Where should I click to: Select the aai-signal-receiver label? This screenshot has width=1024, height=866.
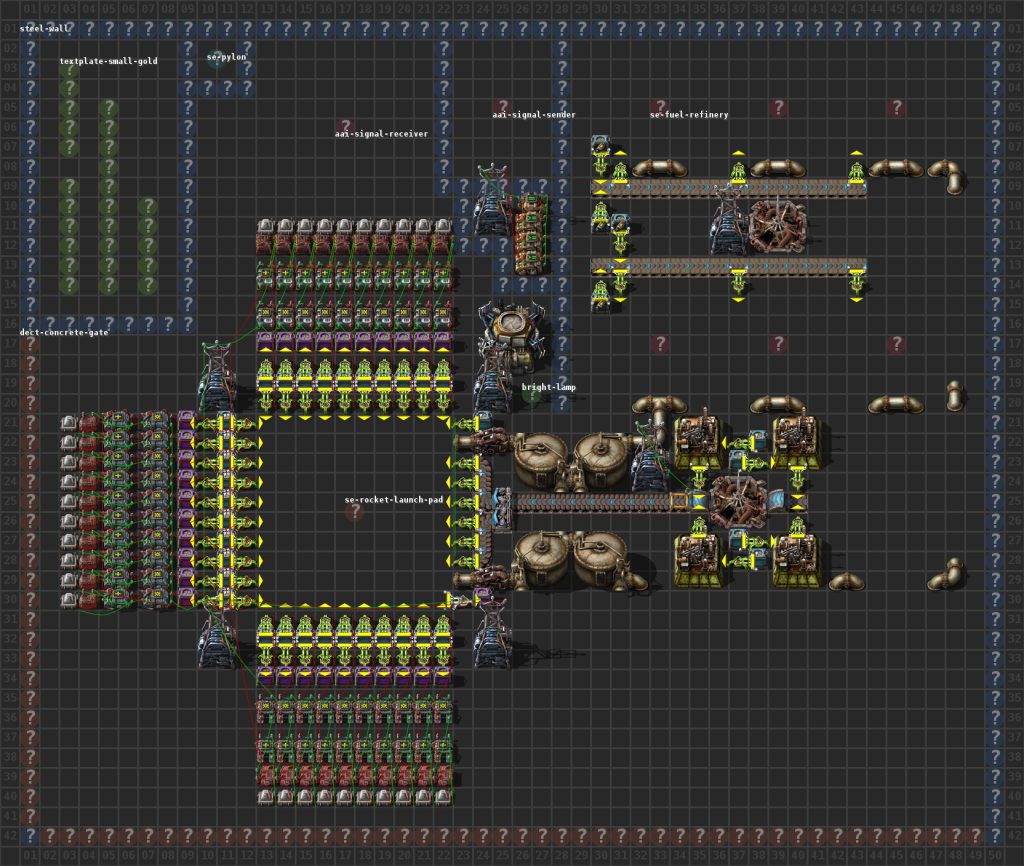pos(381,134)
